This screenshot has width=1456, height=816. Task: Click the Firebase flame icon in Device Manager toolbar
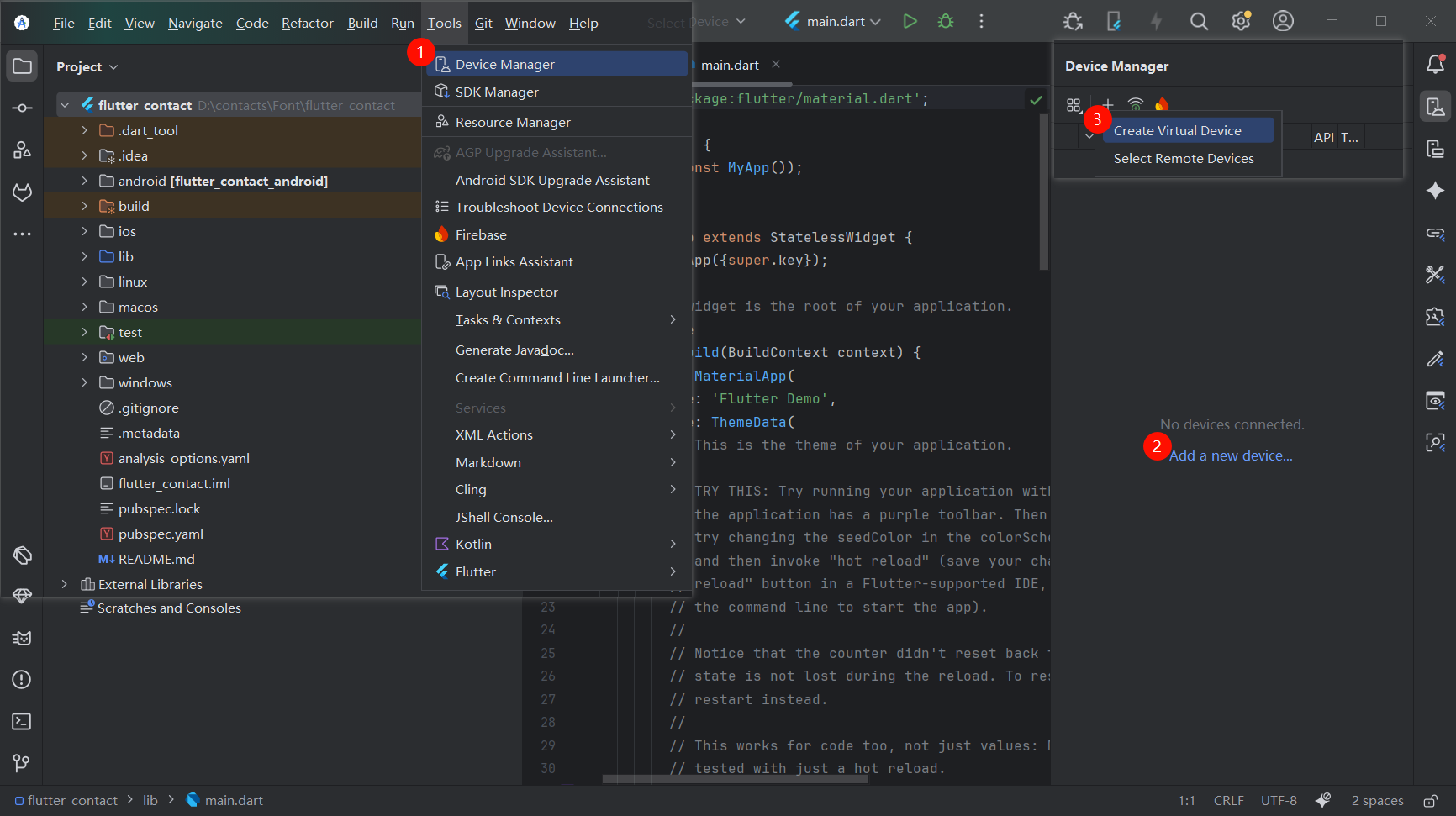point(1163,104)
